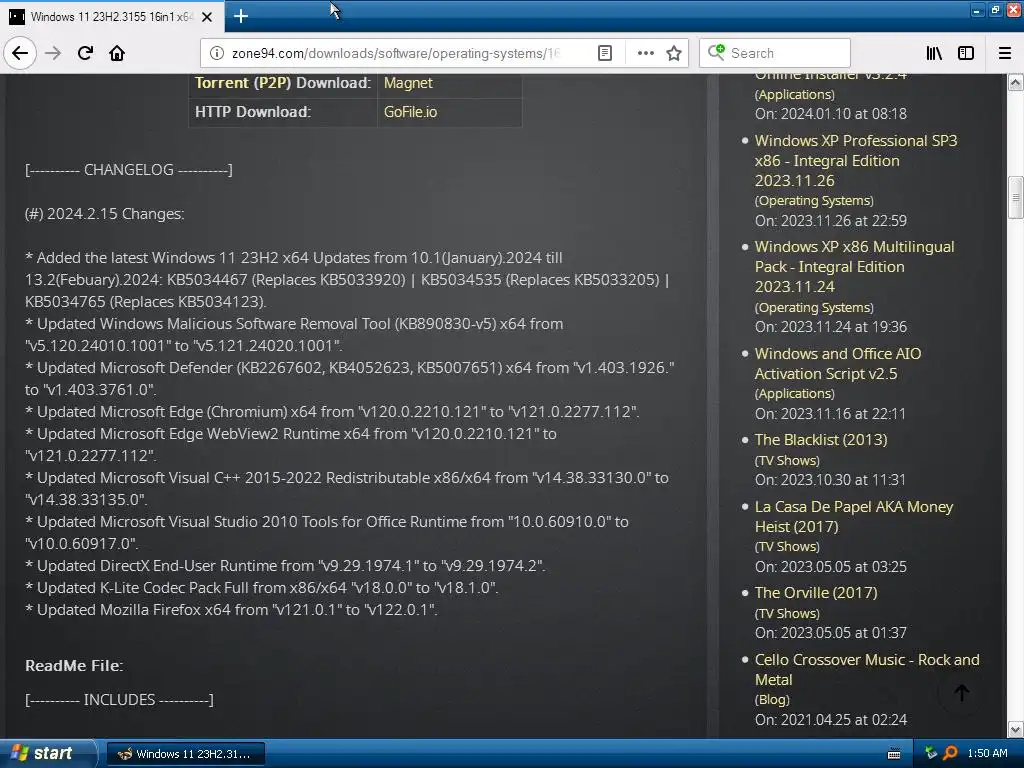Image resolution: width=1024 pixels, height=768 pixels.
Task: Open the GoFile.io HTTP download link
Action: (410, 112)
